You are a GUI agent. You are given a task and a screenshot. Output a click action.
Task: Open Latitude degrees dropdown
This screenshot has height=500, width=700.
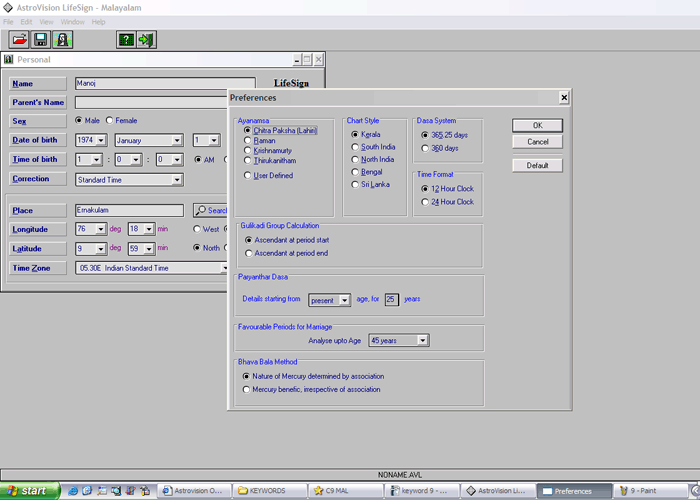click(x=101, y=249)
